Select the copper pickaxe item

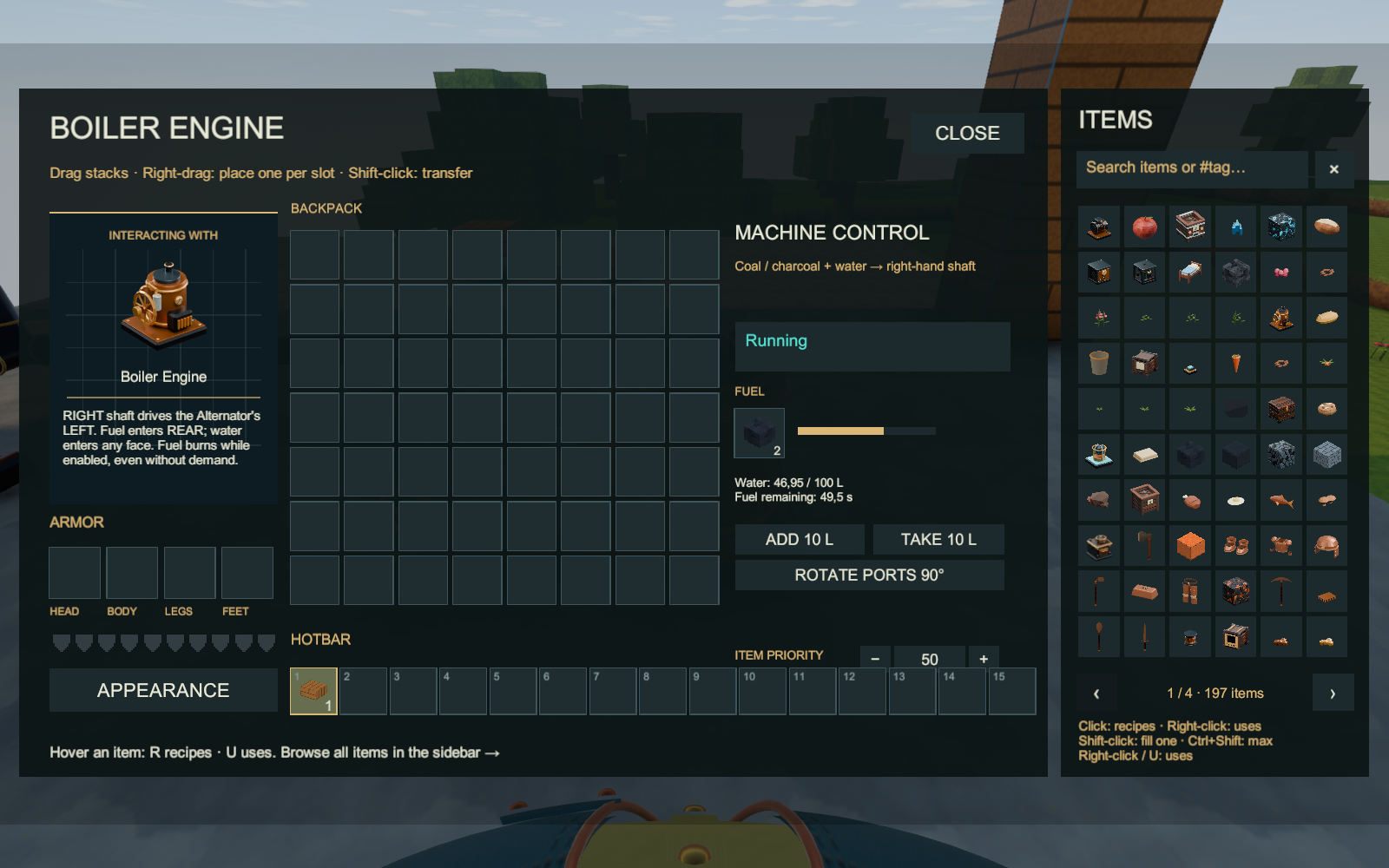coord(1280,591)
